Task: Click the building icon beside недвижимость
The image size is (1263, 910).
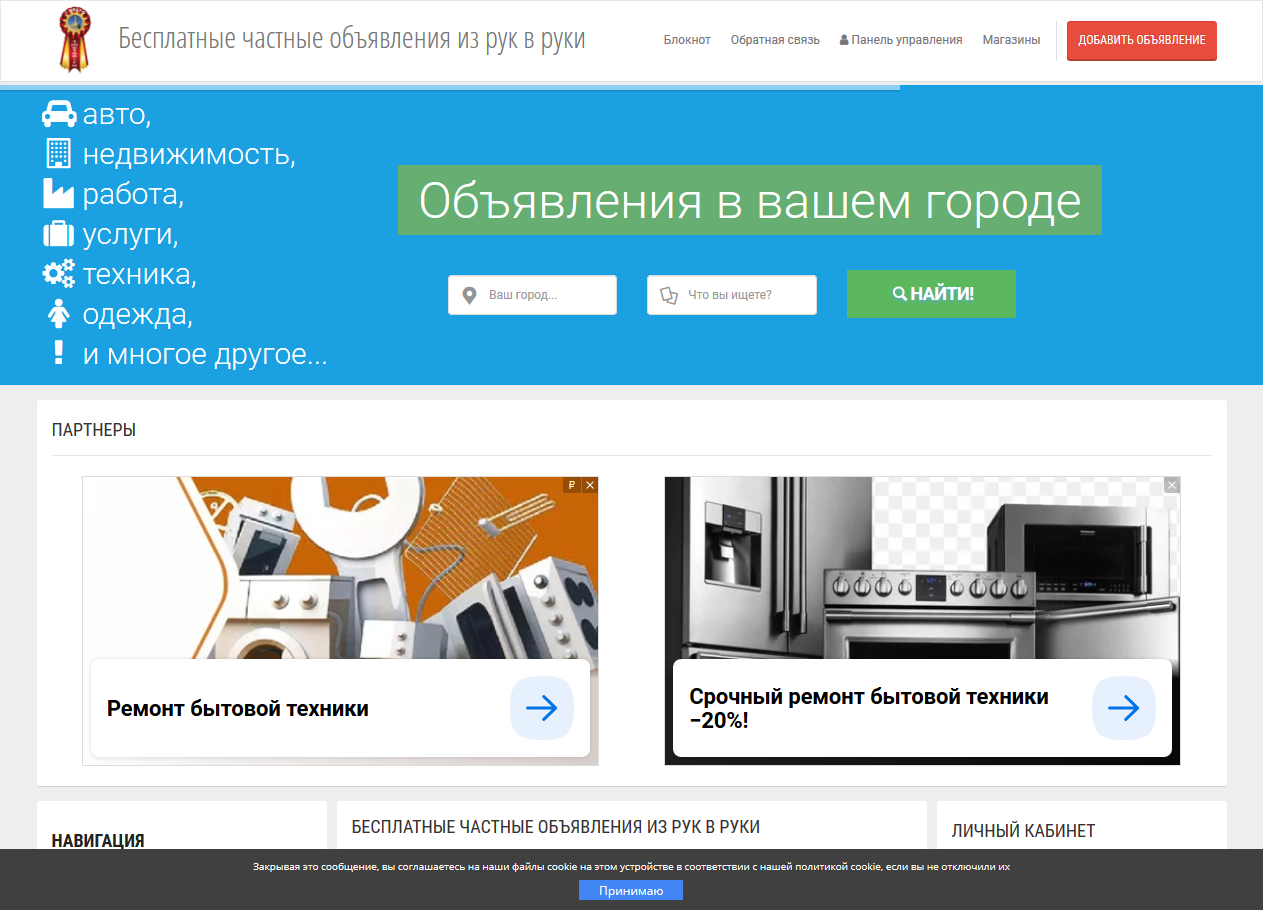Action: [59, 153]
